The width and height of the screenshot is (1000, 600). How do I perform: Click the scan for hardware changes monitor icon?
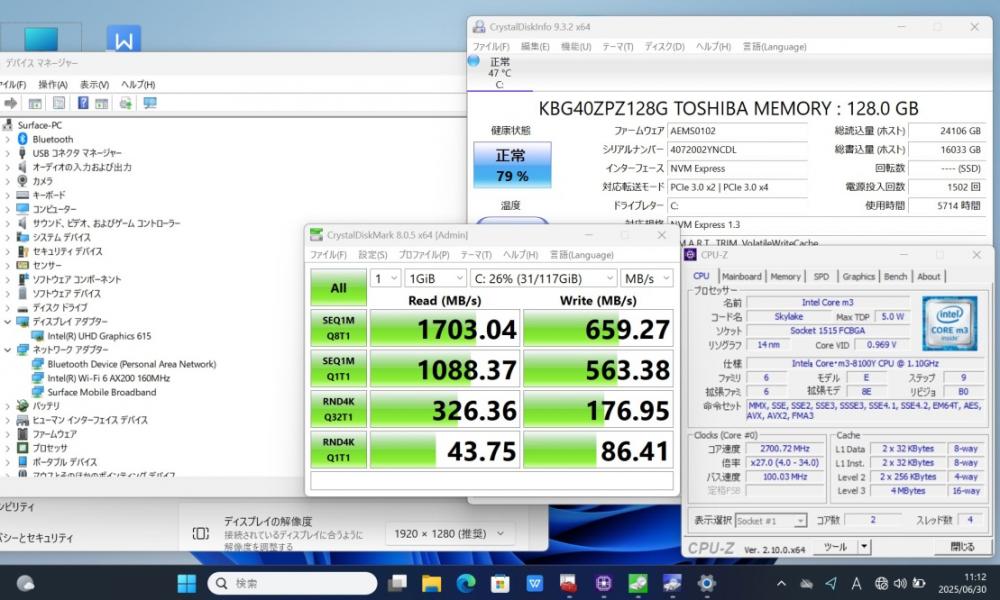coord(150,103)
